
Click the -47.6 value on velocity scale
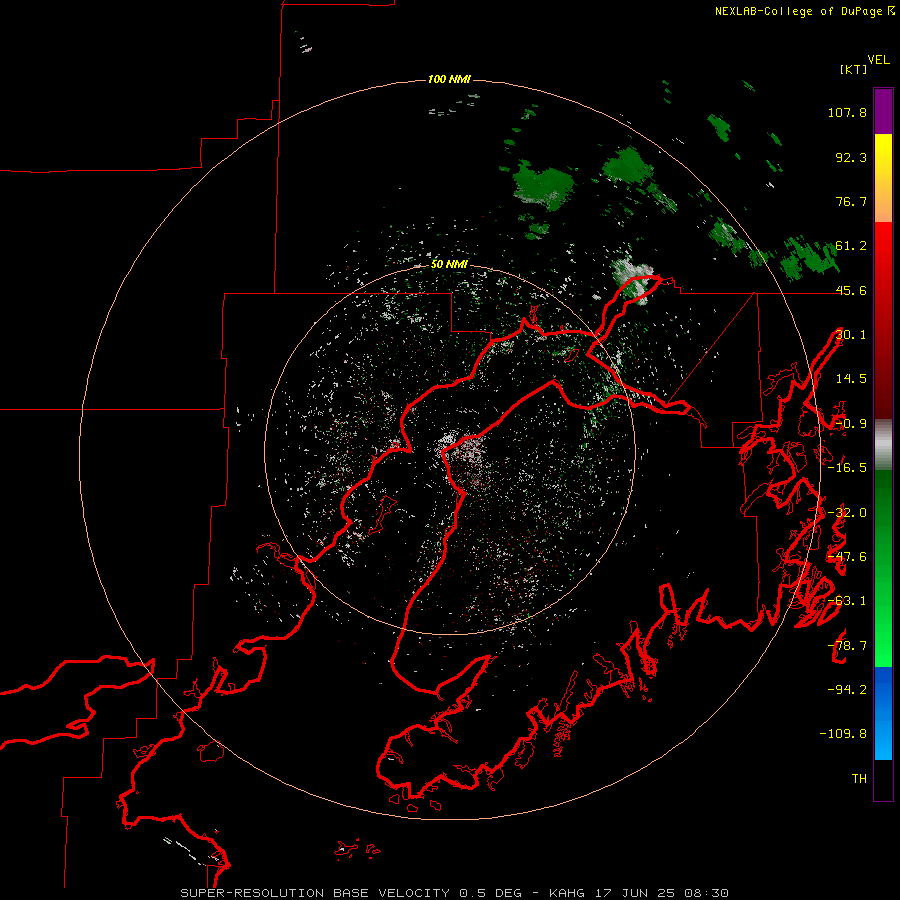tap(847, 557)
